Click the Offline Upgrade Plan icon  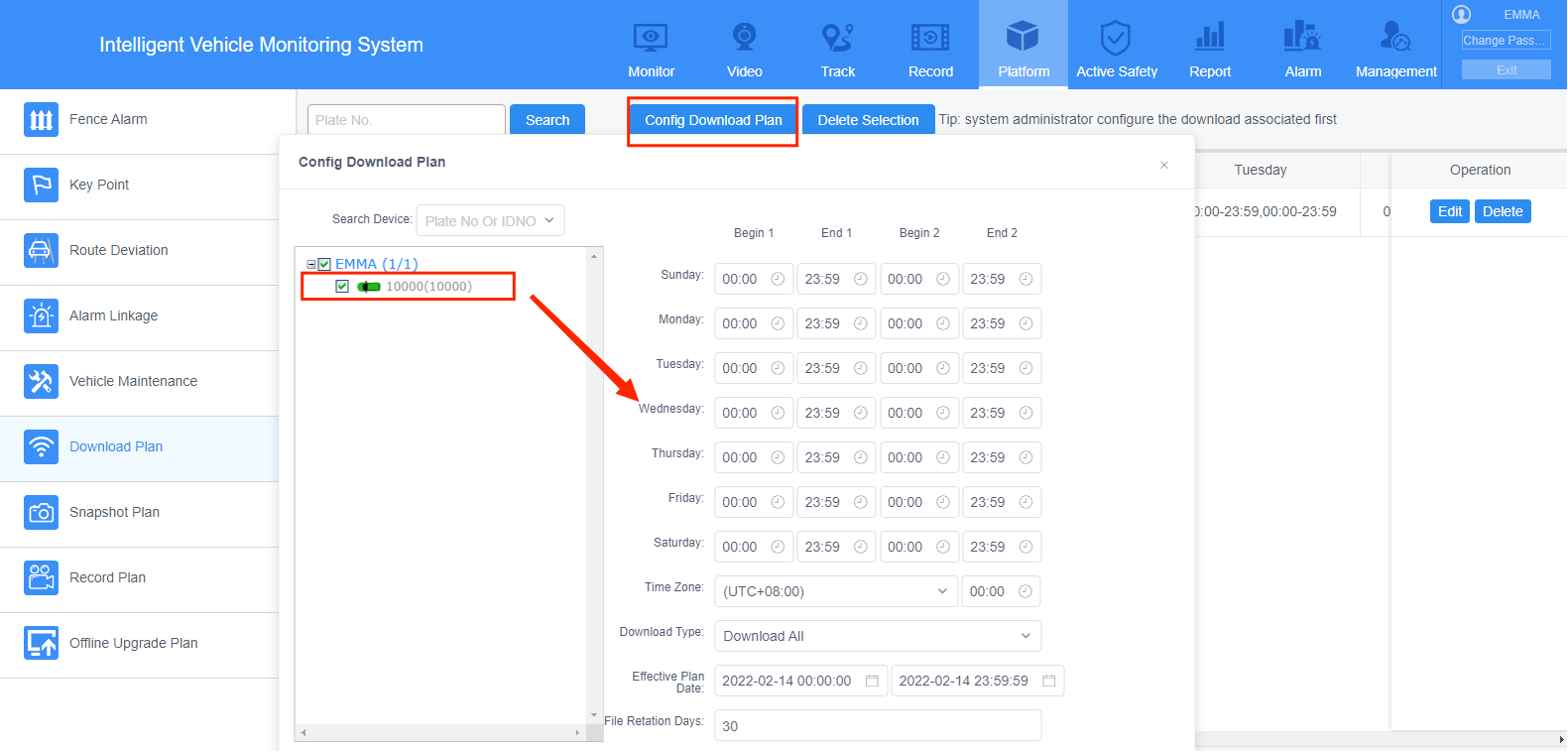click(x=41, y=644)
